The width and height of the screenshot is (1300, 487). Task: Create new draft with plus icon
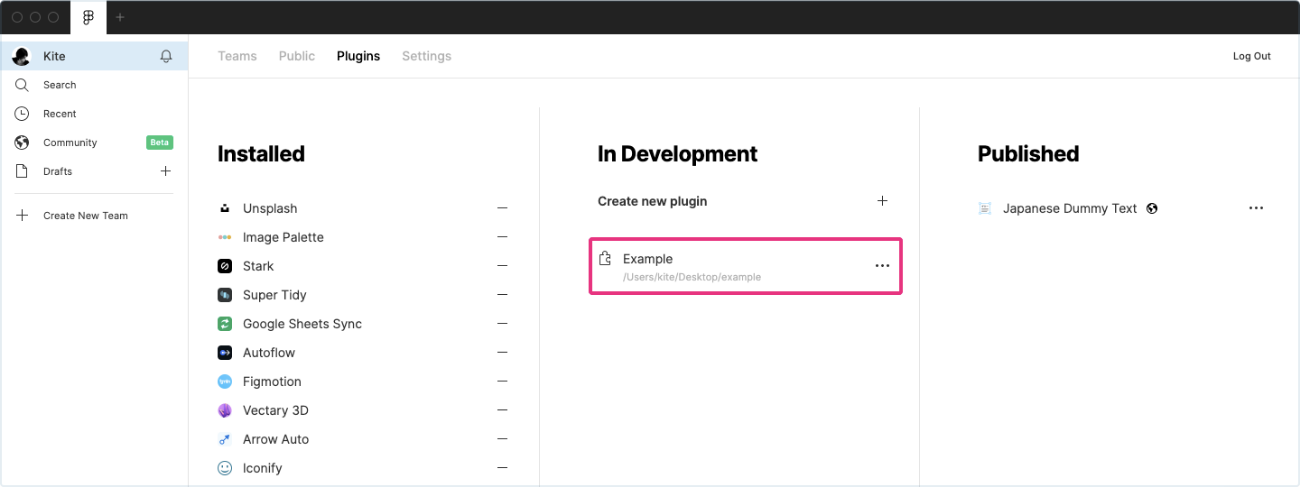click(166, 171)
